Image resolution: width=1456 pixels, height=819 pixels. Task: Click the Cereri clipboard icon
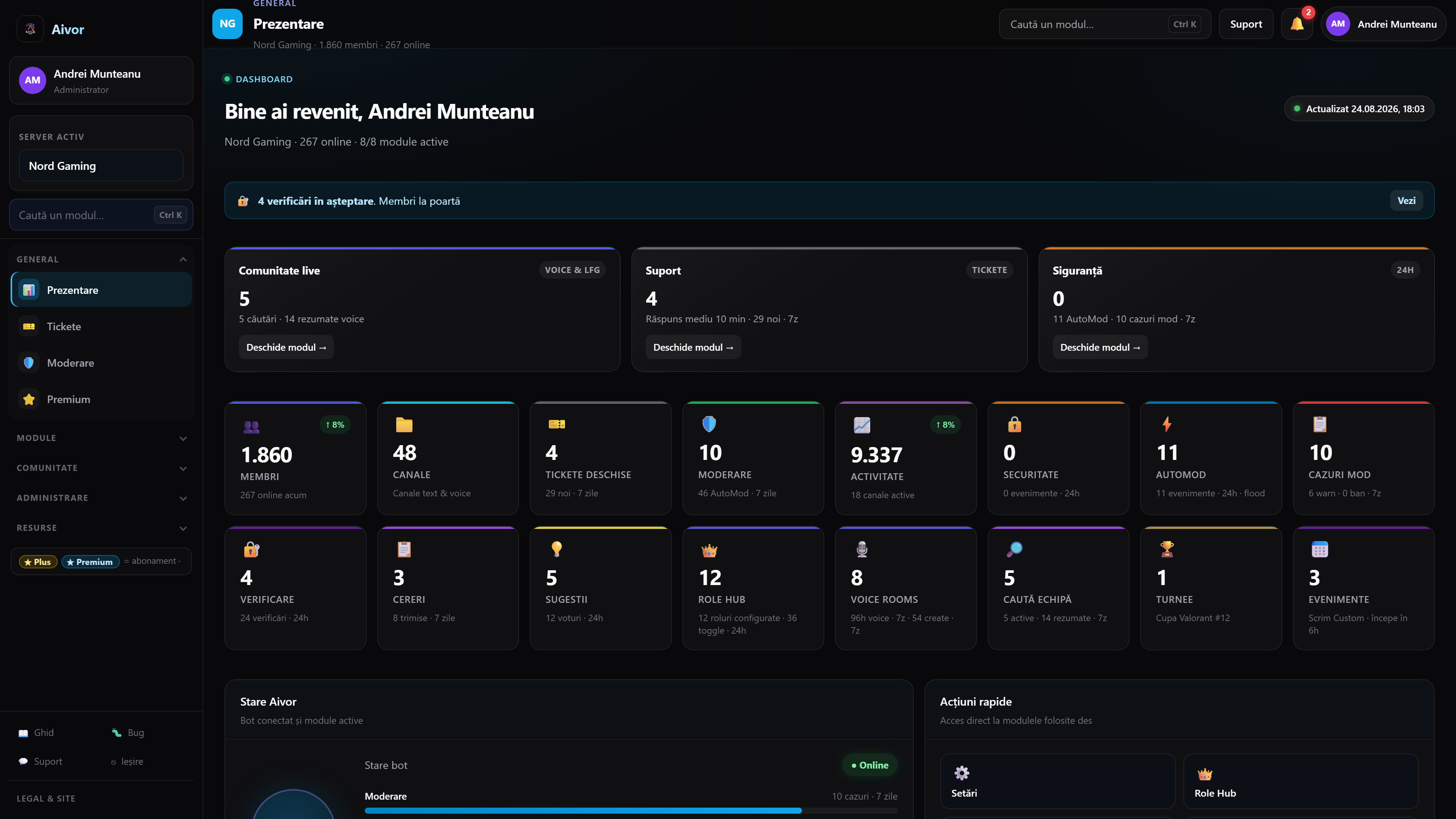pos(404,549)
